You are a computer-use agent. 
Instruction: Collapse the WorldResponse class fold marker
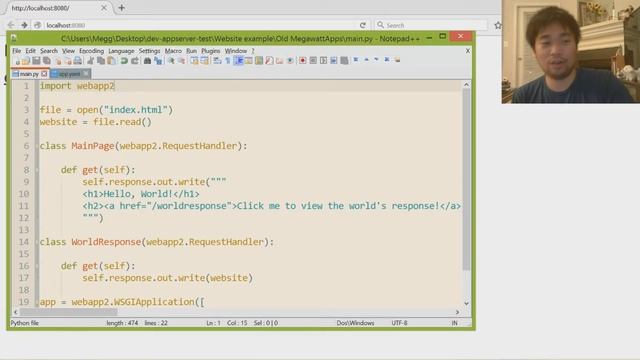(37, 242)
